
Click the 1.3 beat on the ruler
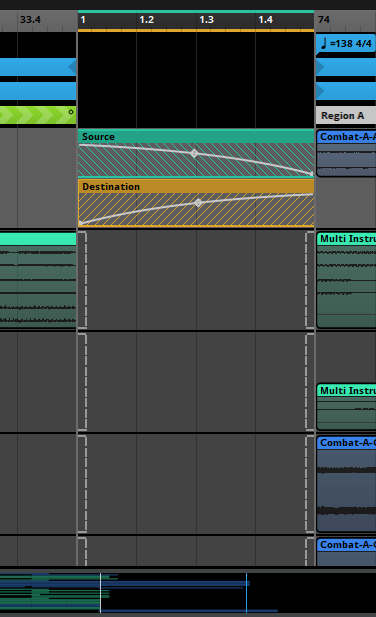coord(206,20)
